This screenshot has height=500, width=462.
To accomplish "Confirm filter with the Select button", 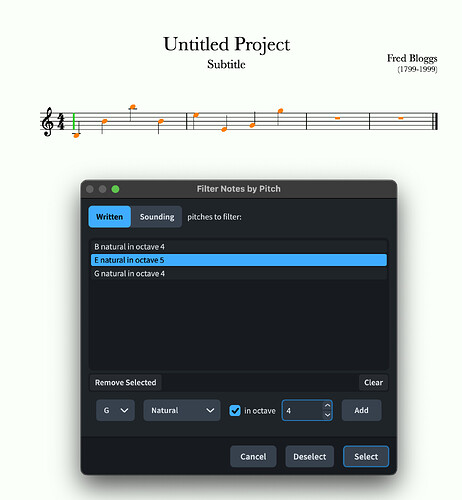I will coord(366,456).
